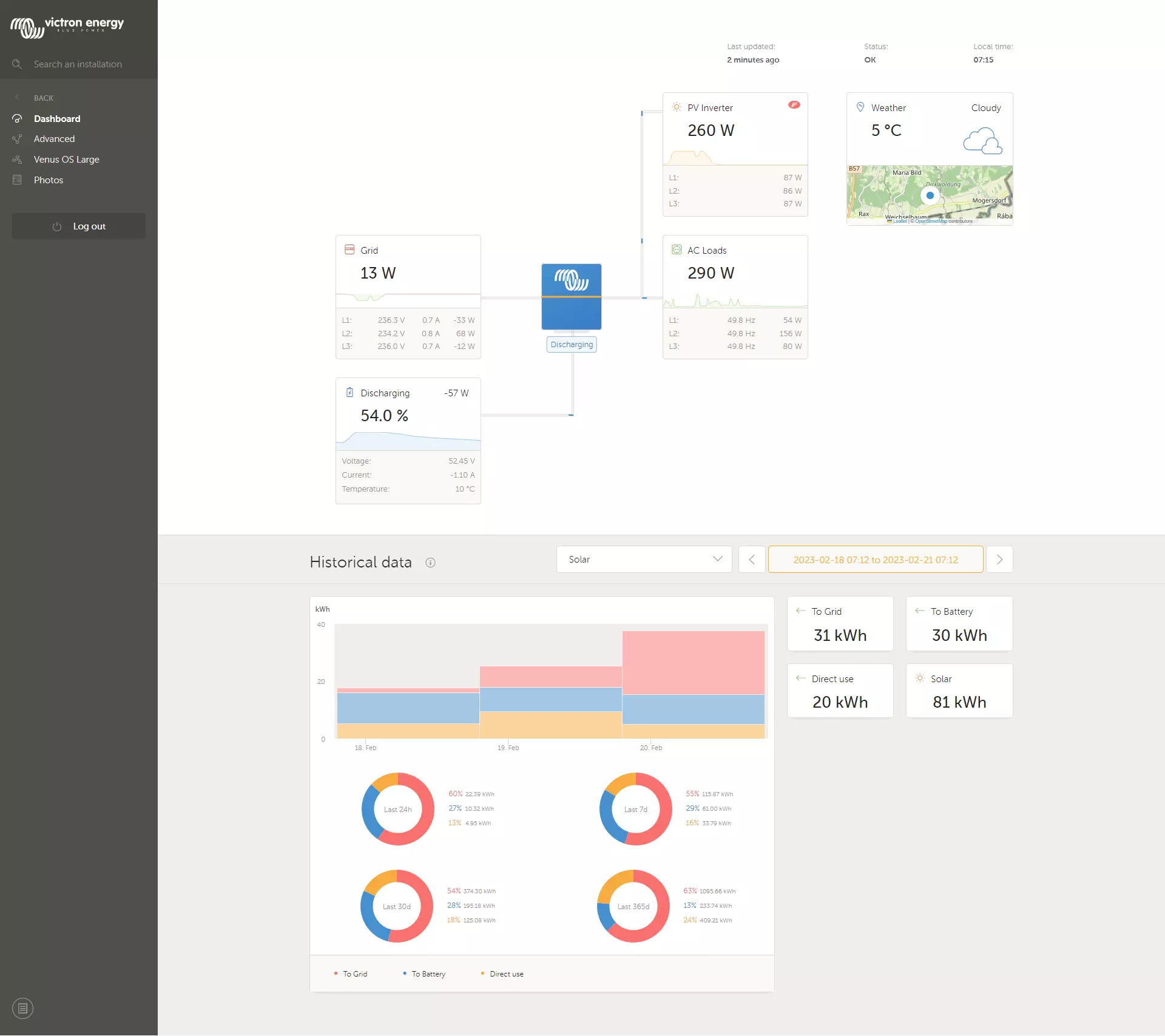This screenshot has width=1165, height=1036.
Task: Go to next date range
Action: (x=999, y=559)
